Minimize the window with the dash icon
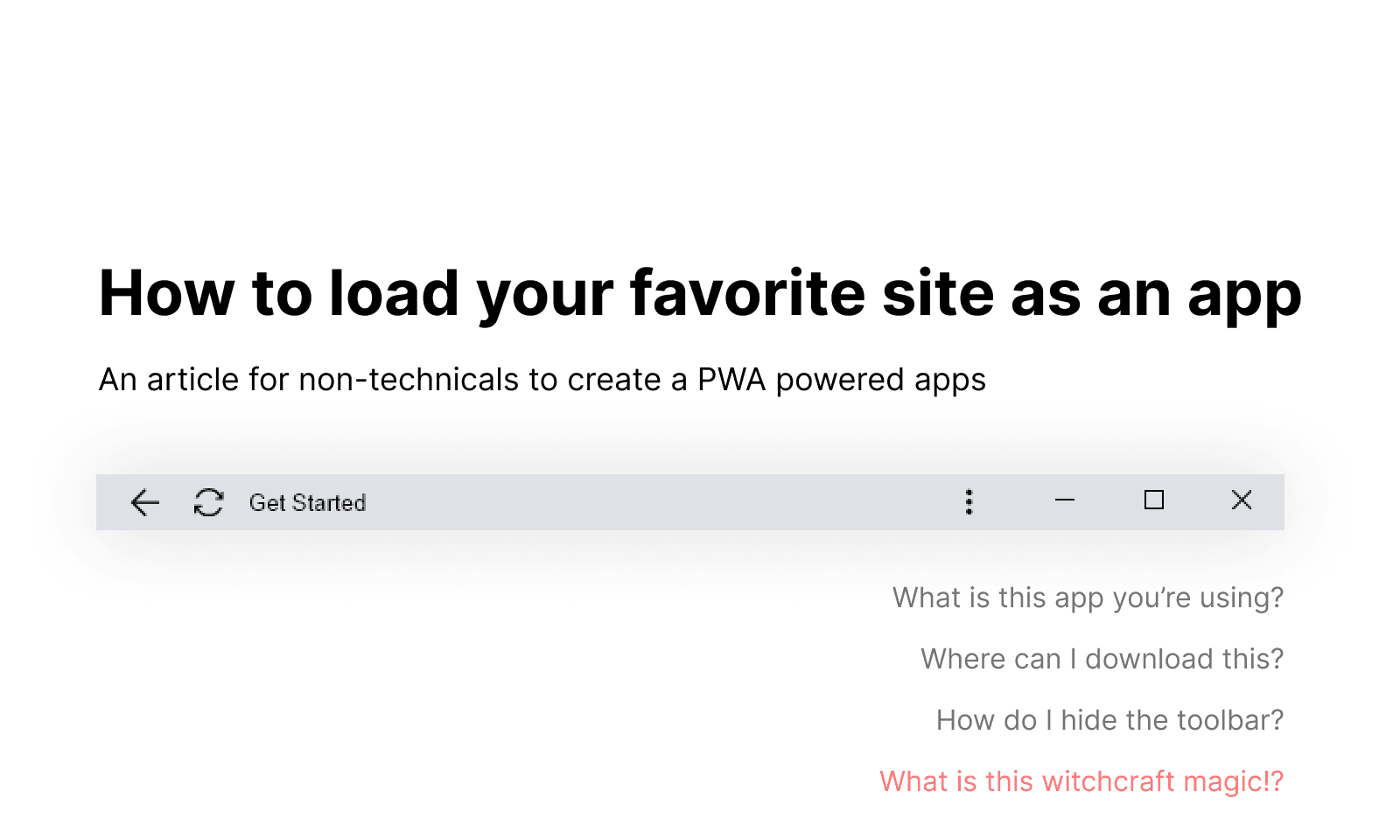This screenshot has height=840, width=1400. [x=1064, y=500]
